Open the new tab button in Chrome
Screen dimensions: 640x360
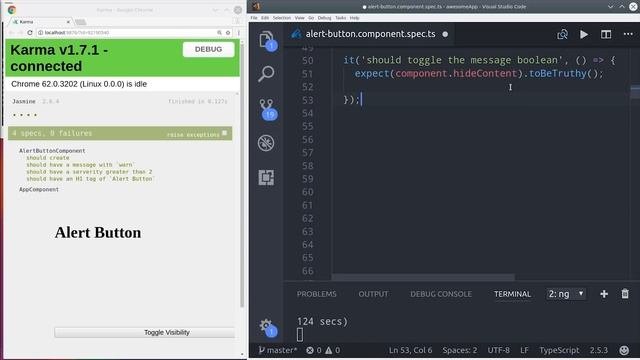point(80,22)
